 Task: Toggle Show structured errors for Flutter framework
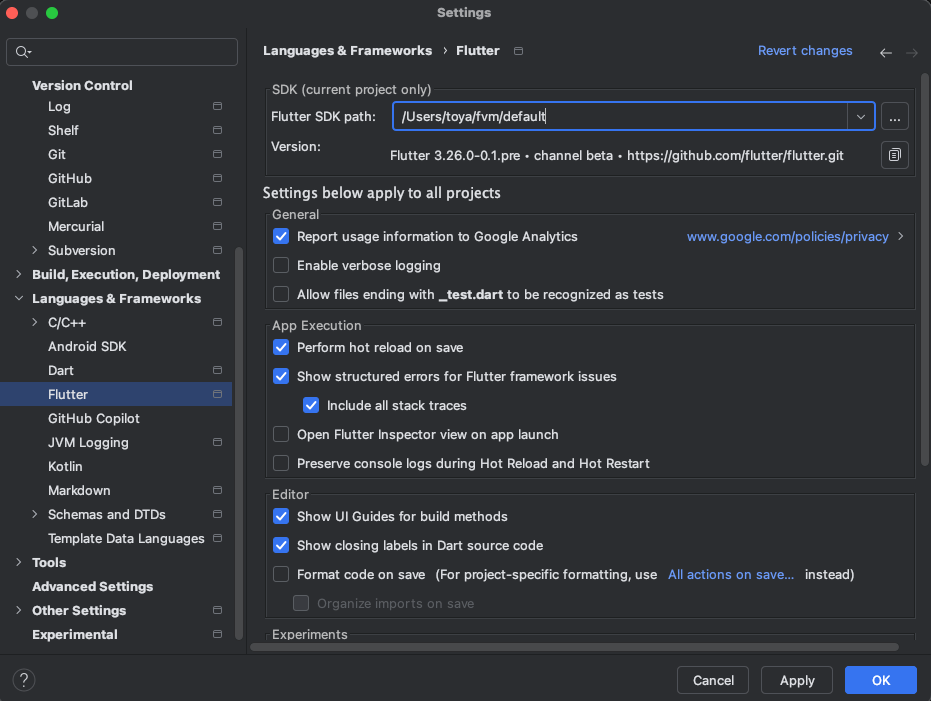[x=281, y=376]
